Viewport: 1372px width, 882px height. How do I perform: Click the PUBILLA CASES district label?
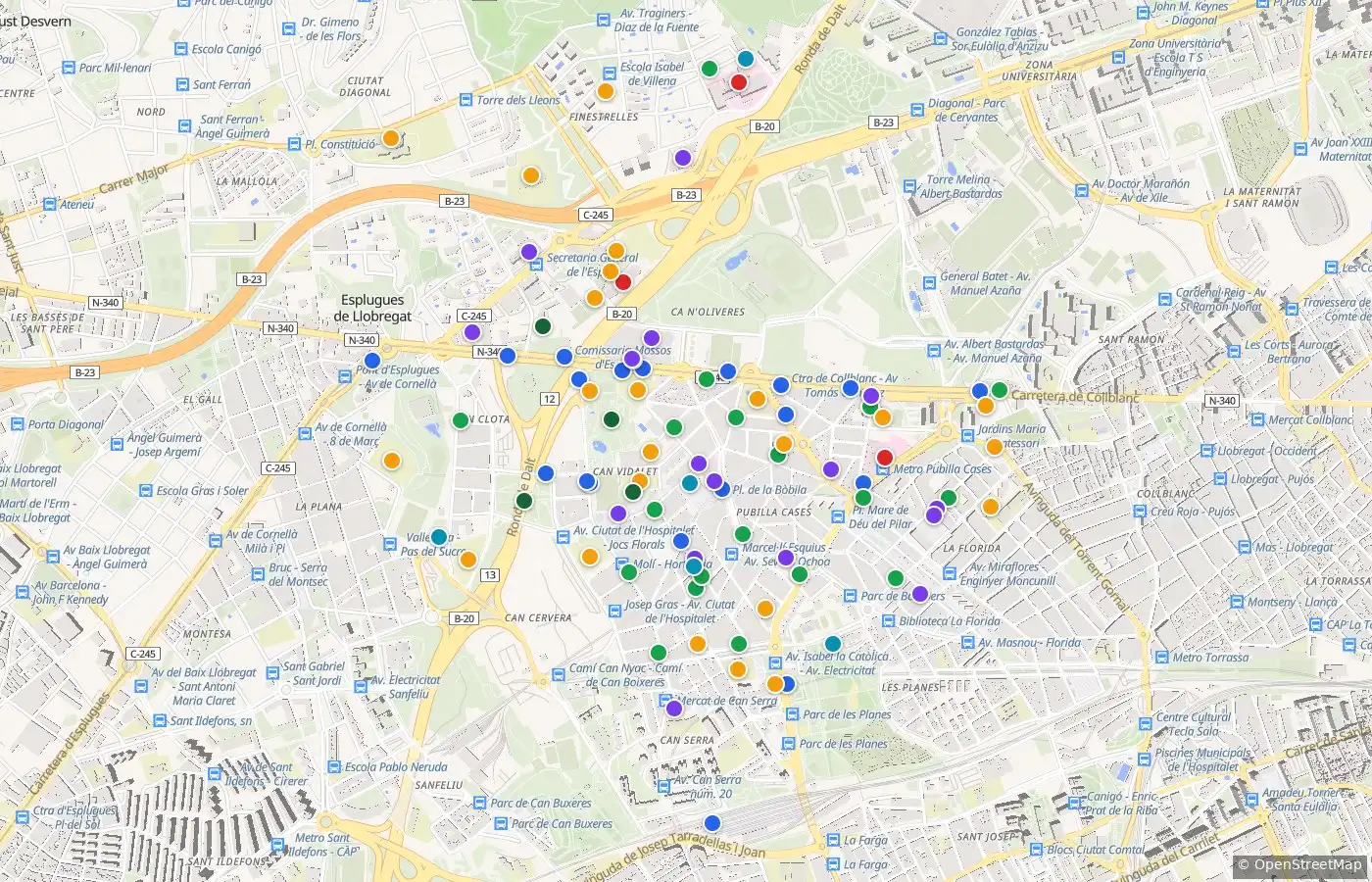773,512
